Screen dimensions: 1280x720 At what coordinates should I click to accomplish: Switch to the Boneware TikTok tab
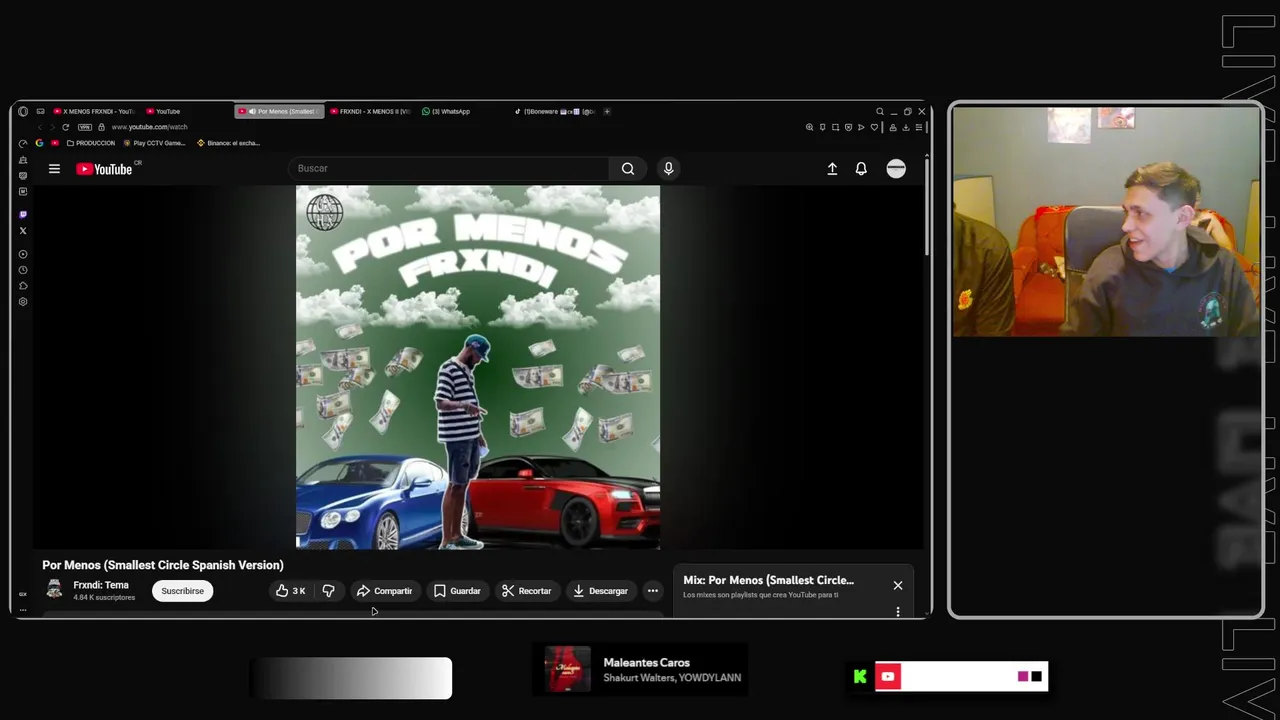coord(555,111)
